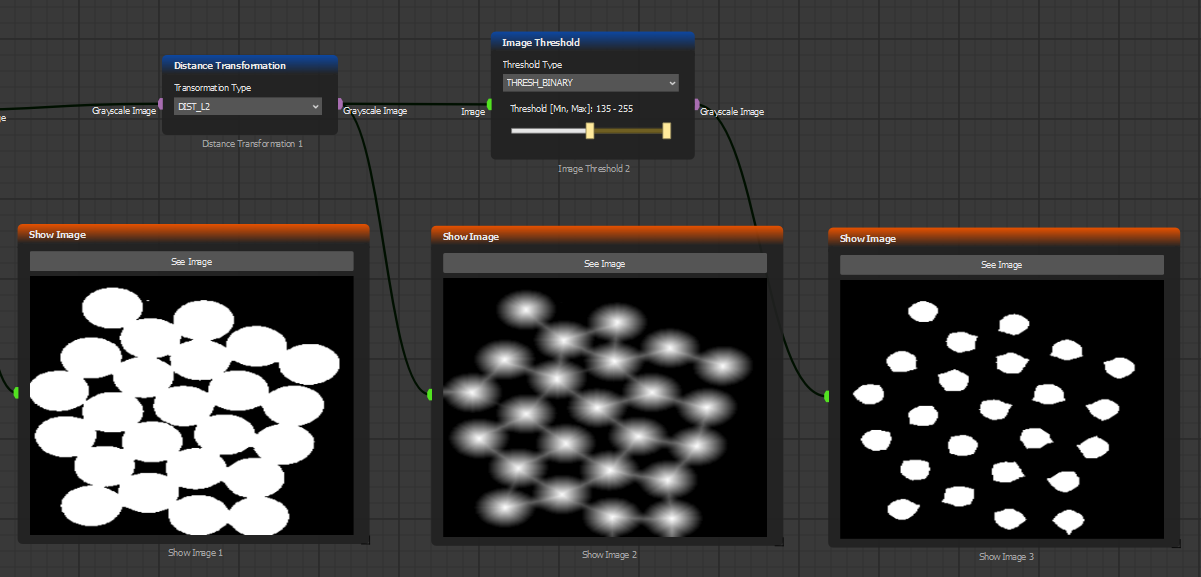Select Show Image 3 node's input port

[x=827, y=397]
